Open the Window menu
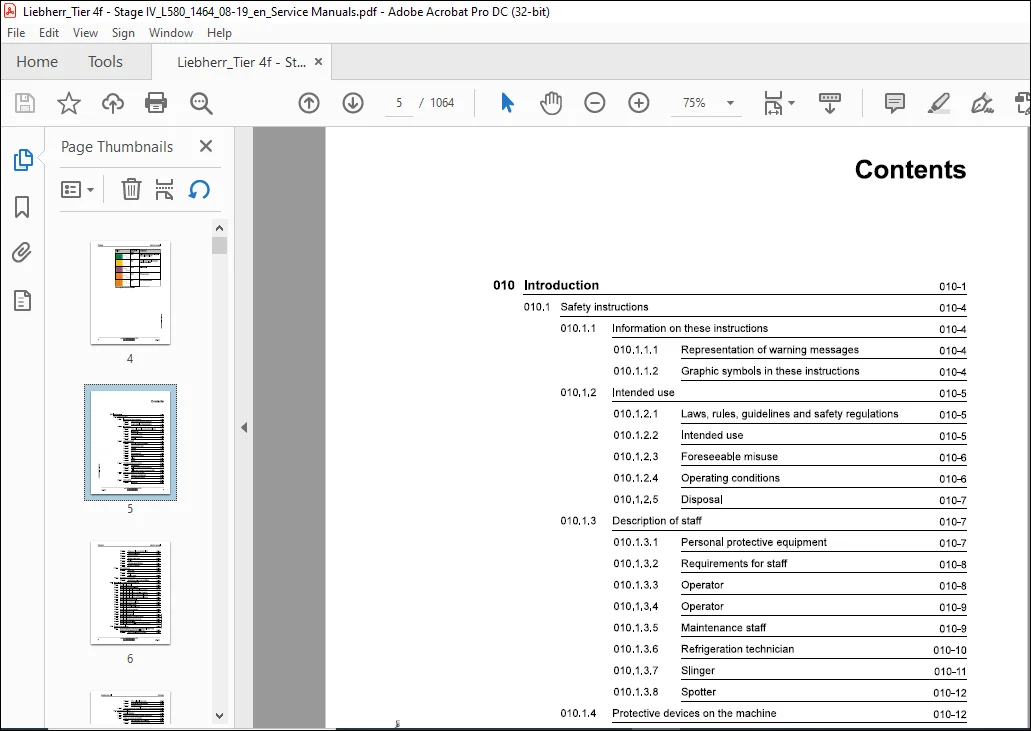The height and width of the screenshot is (731, 1031). (171, 33)
